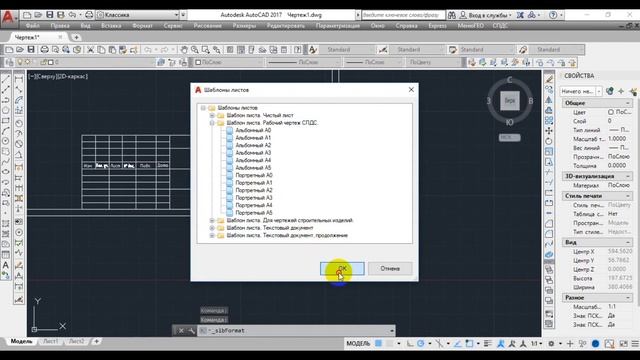640x360 pixels.
Task: Open the Файл menu
Action: [32, 26]
